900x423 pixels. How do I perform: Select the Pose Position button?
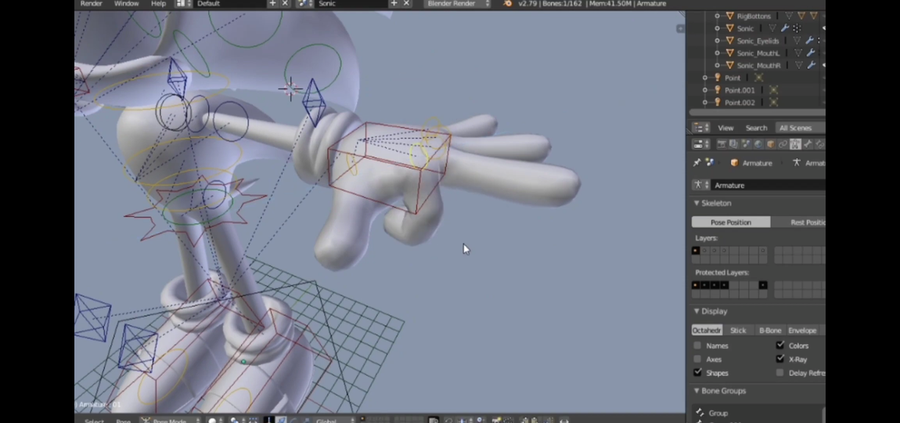tap(731, 222)
